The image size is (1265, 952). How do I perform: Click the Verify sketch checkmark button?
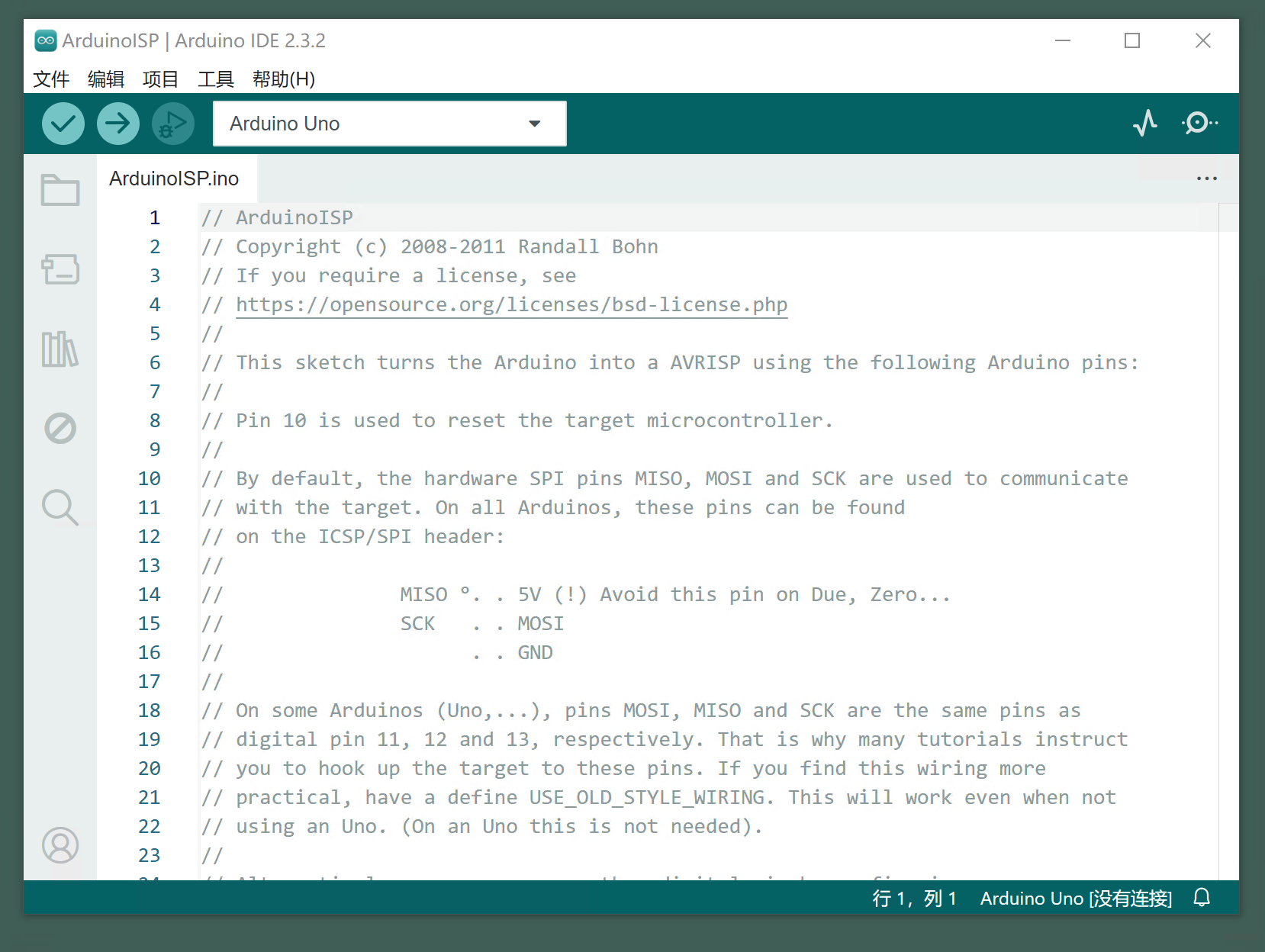click(x=63, y=124)
